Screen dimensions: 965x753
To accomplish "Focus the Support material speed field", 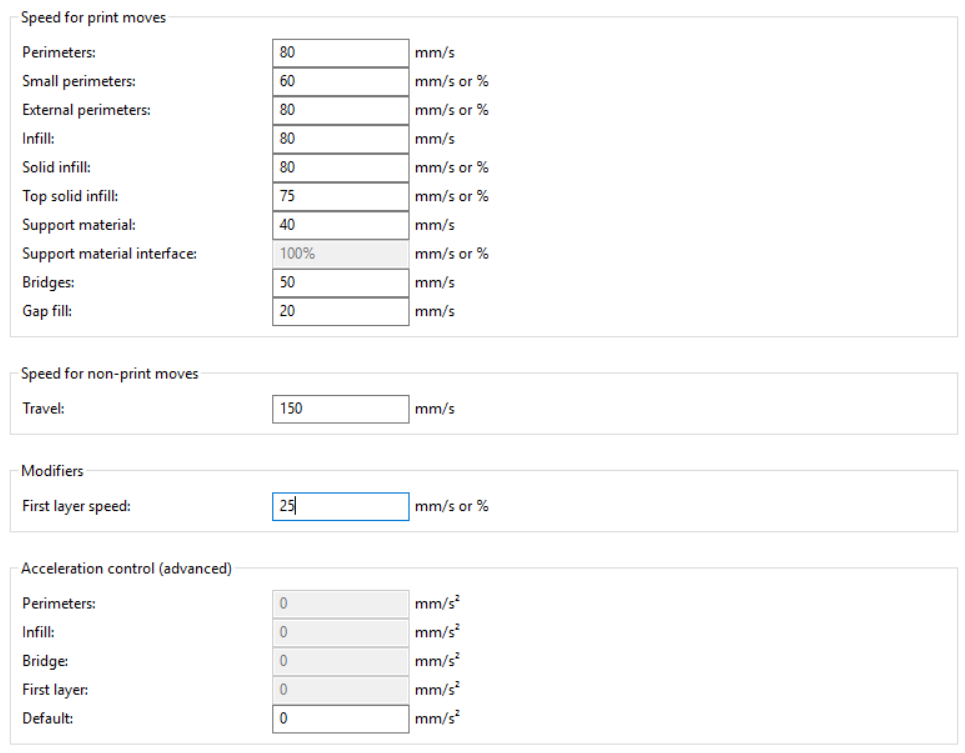I will (x=340, y=225).
